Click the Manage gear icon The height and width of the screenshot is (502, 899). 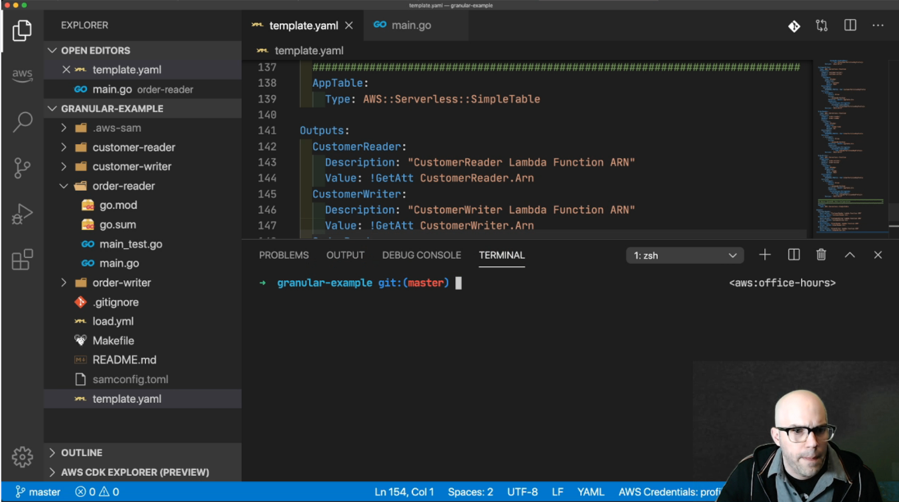22,457
